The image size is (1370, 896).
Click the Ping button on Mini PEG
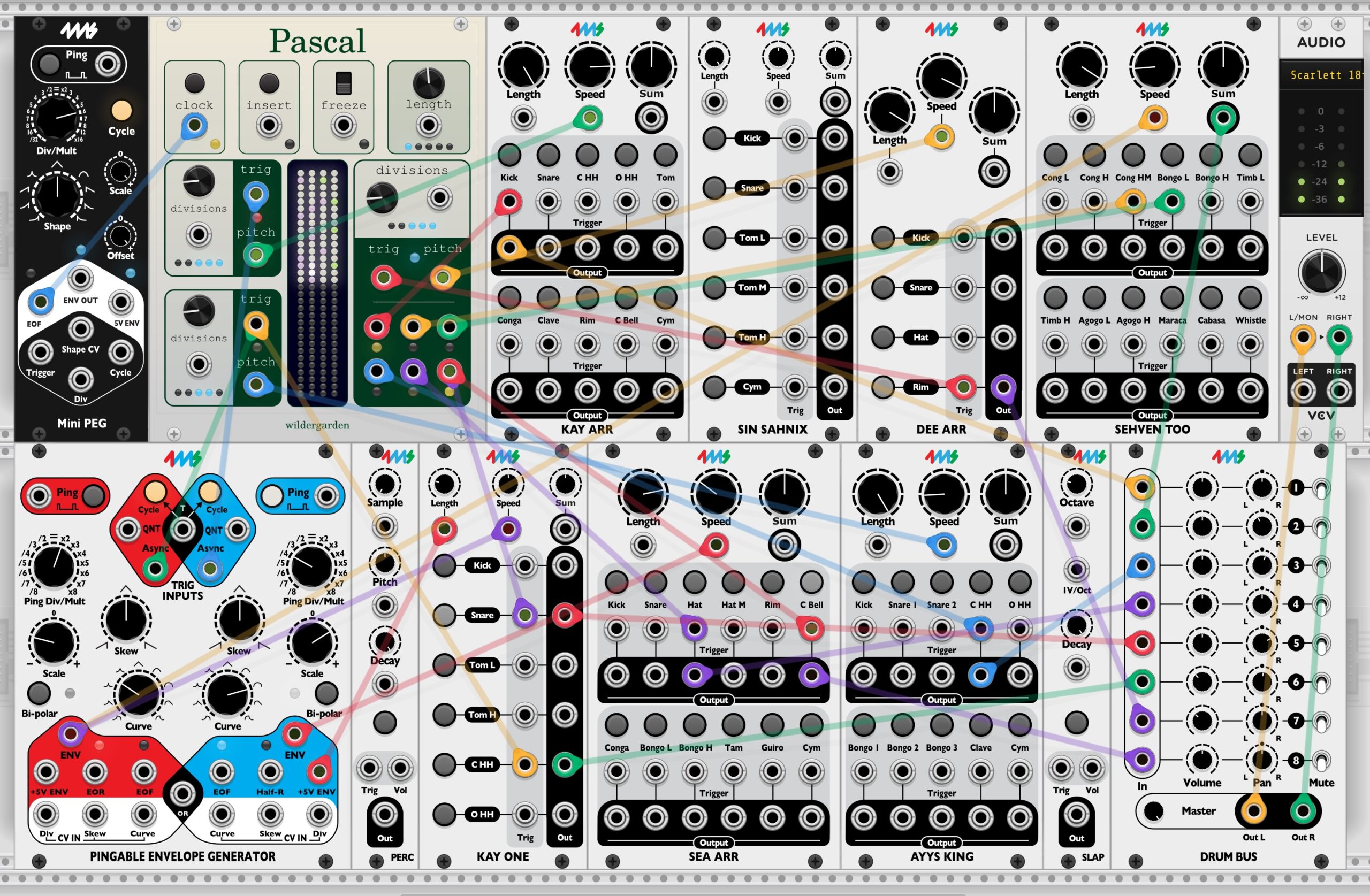[x=49, y=64]
